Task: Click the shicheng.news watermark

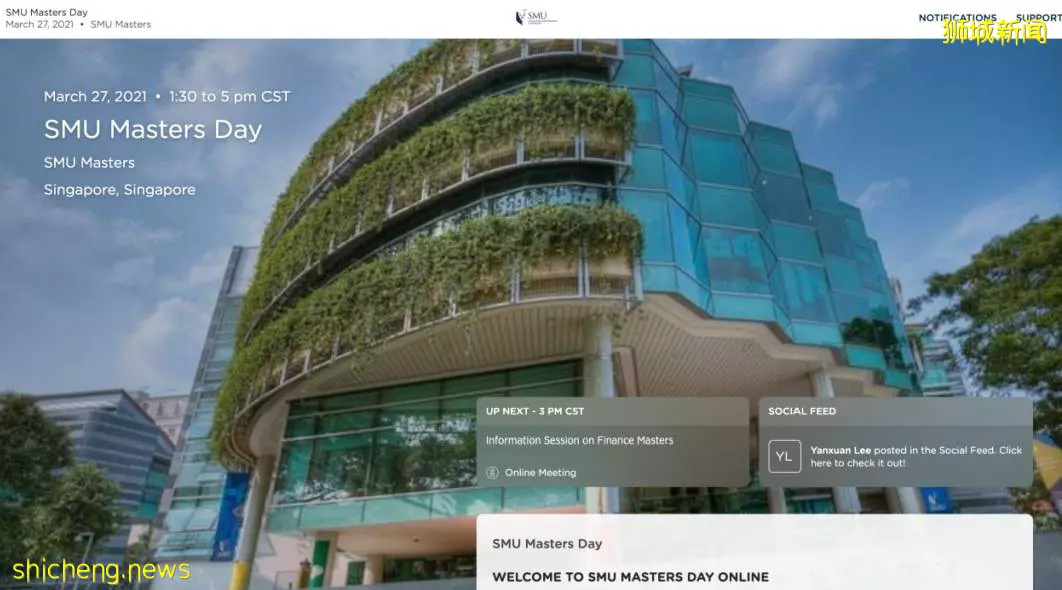Action: (x=101, y=570)
